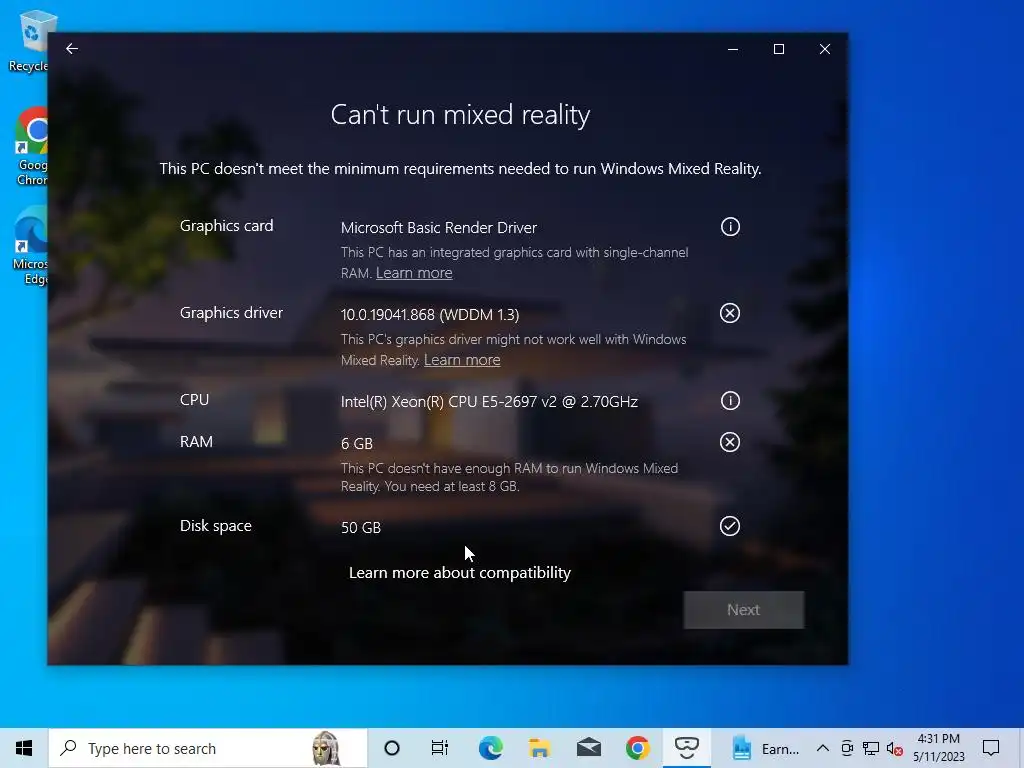
Task: Open info icon for Graphics card row
Action: tap(730, 227)
